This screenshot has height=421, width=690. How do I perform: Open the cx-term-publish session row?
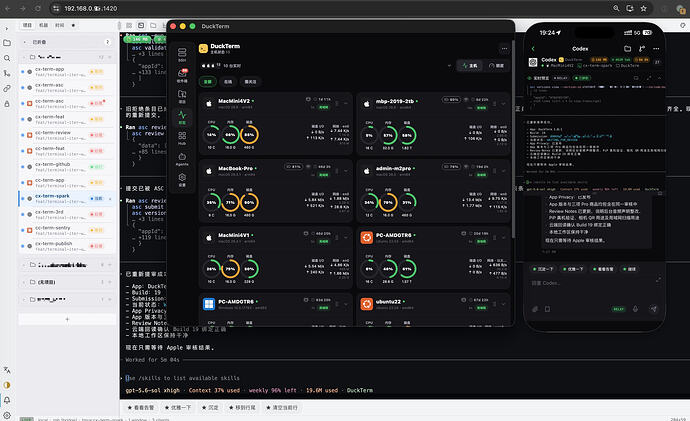click(x=66, y=246)
